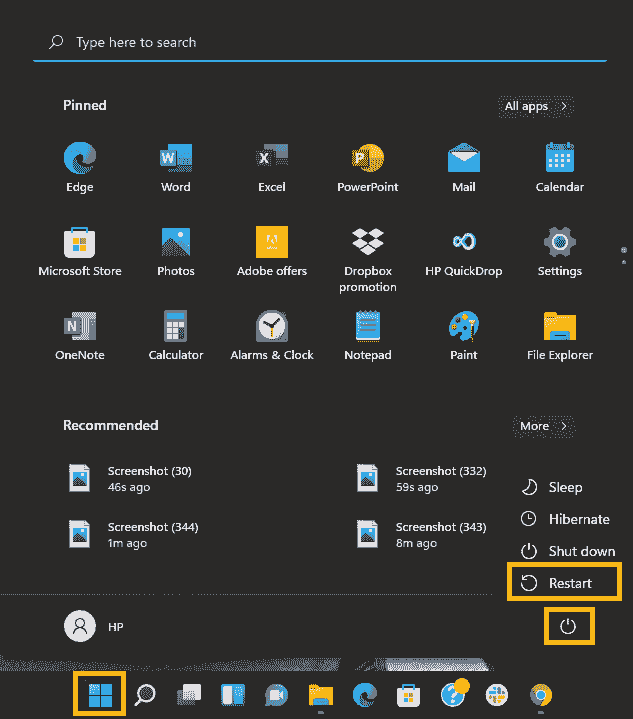
Task: Open the Paint app icon
Action: [464, 328]
